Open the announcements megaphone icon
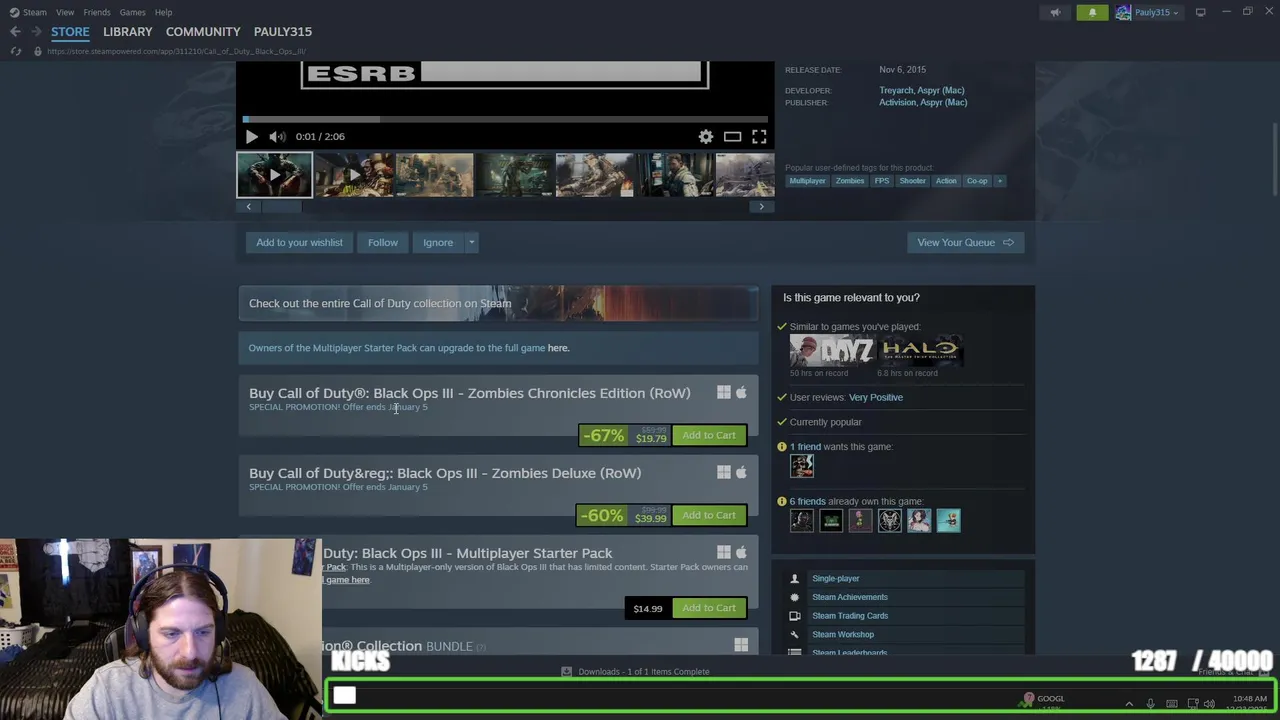 (x=1055, y=12)
